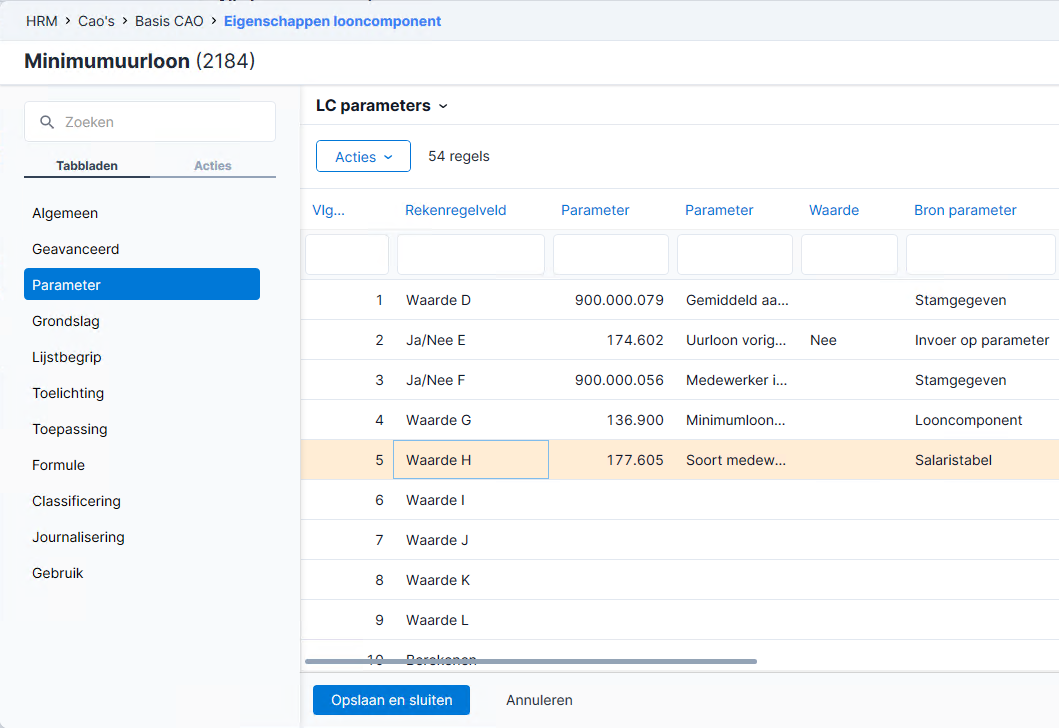The width and height of the screenshot is (1059, 728).
Task: Click the Zoeken search field
Action: coord(150,122)
